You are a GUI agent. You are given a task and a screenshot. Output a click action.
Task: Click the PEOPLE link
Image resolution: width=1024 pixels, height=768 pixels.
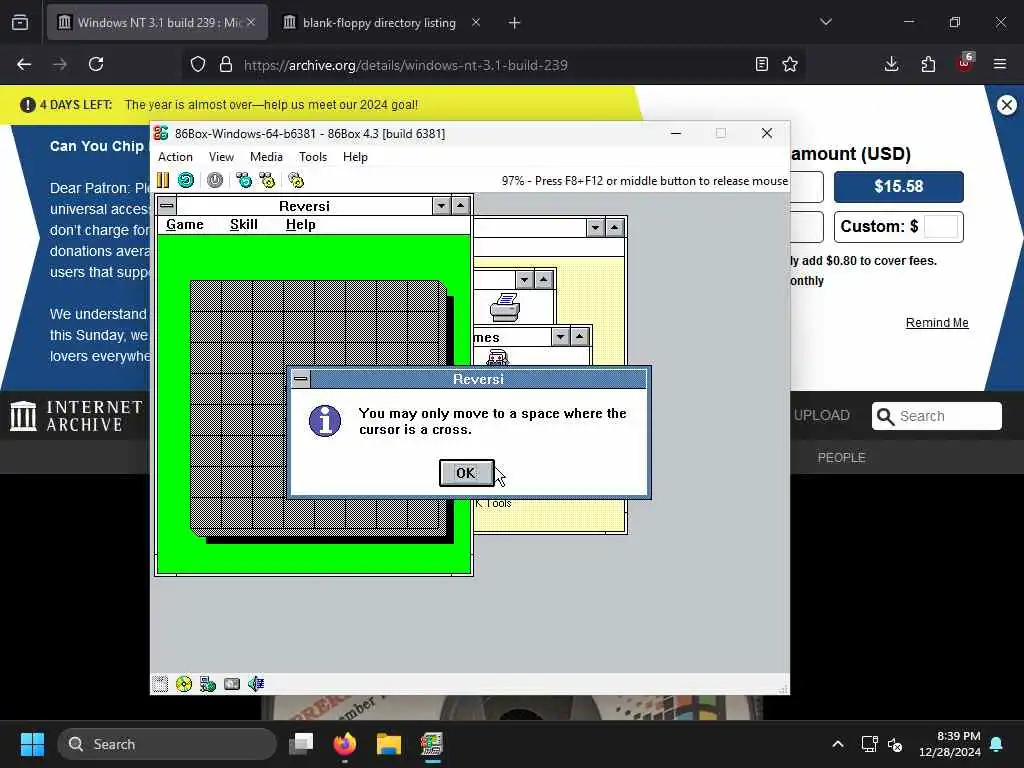pyautogui.click(x=841, y=458)
